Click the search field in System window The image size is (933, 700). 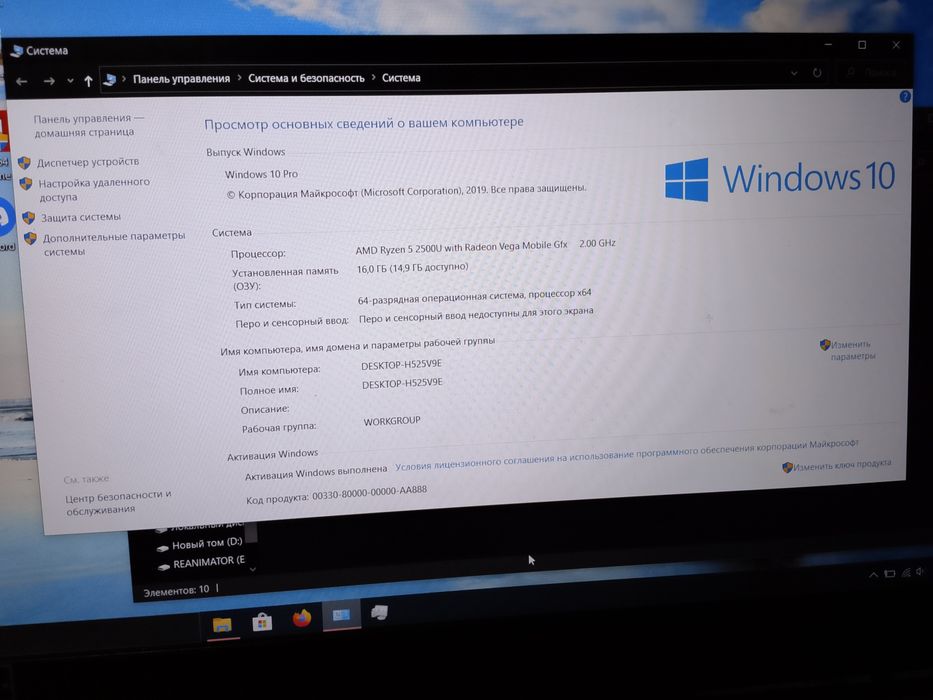click(873, 73)
